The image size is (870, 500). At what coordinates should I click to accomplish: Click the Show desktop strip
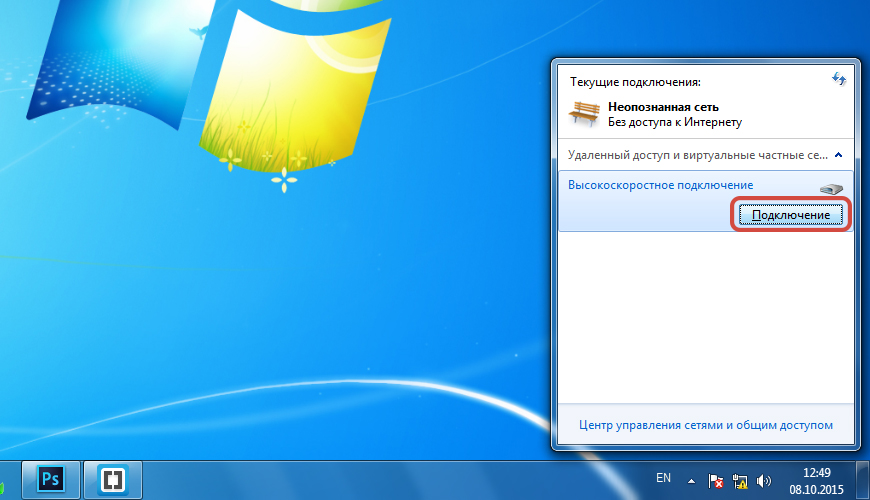863,480
